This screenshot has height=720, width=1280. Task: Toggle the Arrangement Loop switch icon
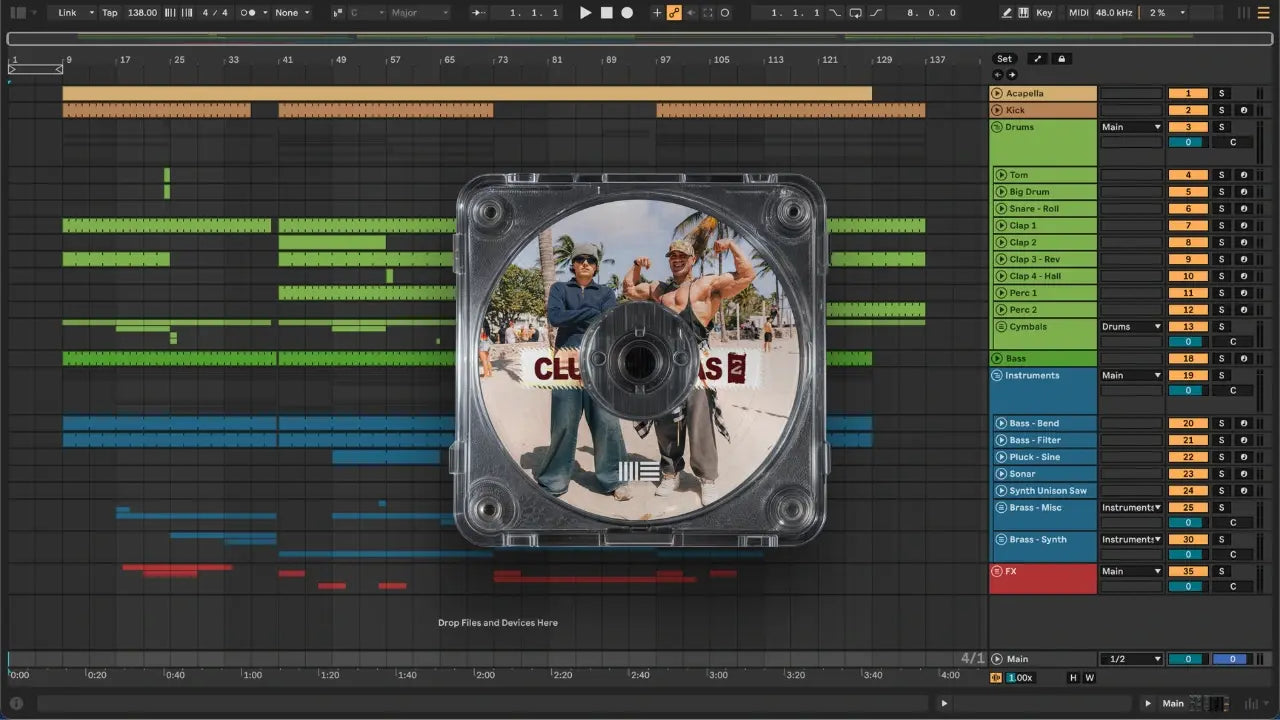[x=856, y=13]
